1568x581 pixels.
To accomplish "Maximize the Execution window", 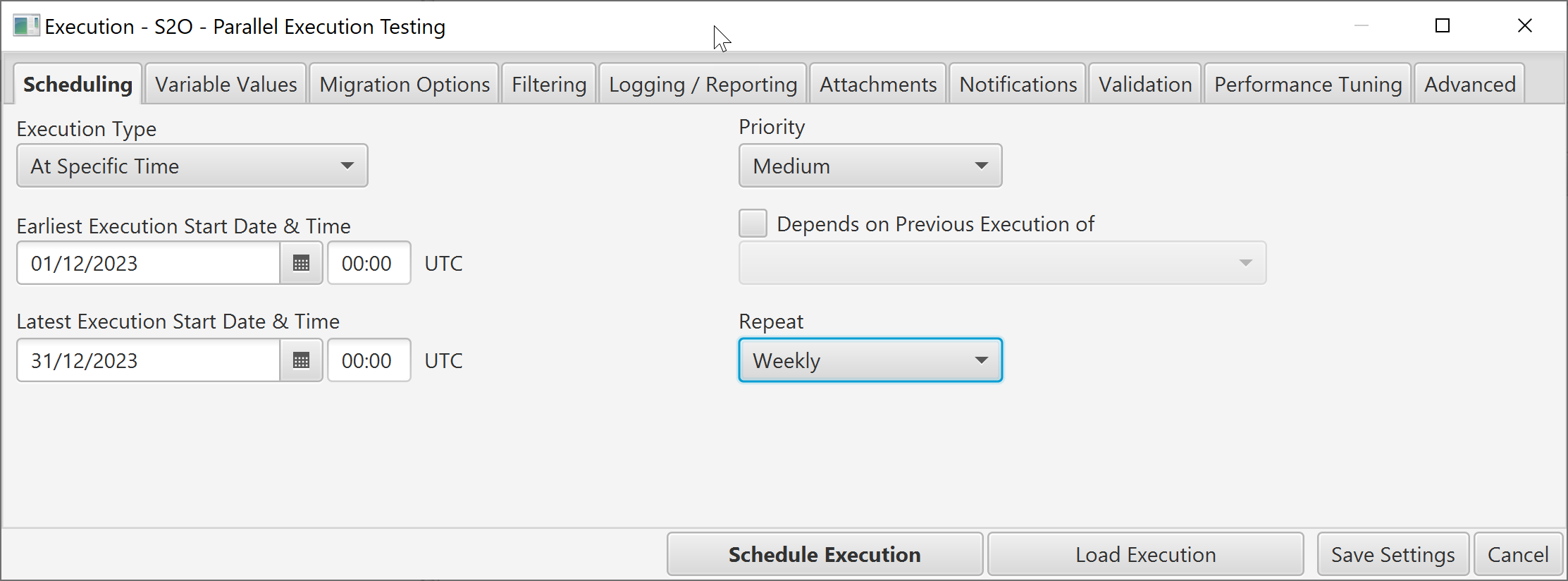I will pyautogui.click(x=1443, y=26).
